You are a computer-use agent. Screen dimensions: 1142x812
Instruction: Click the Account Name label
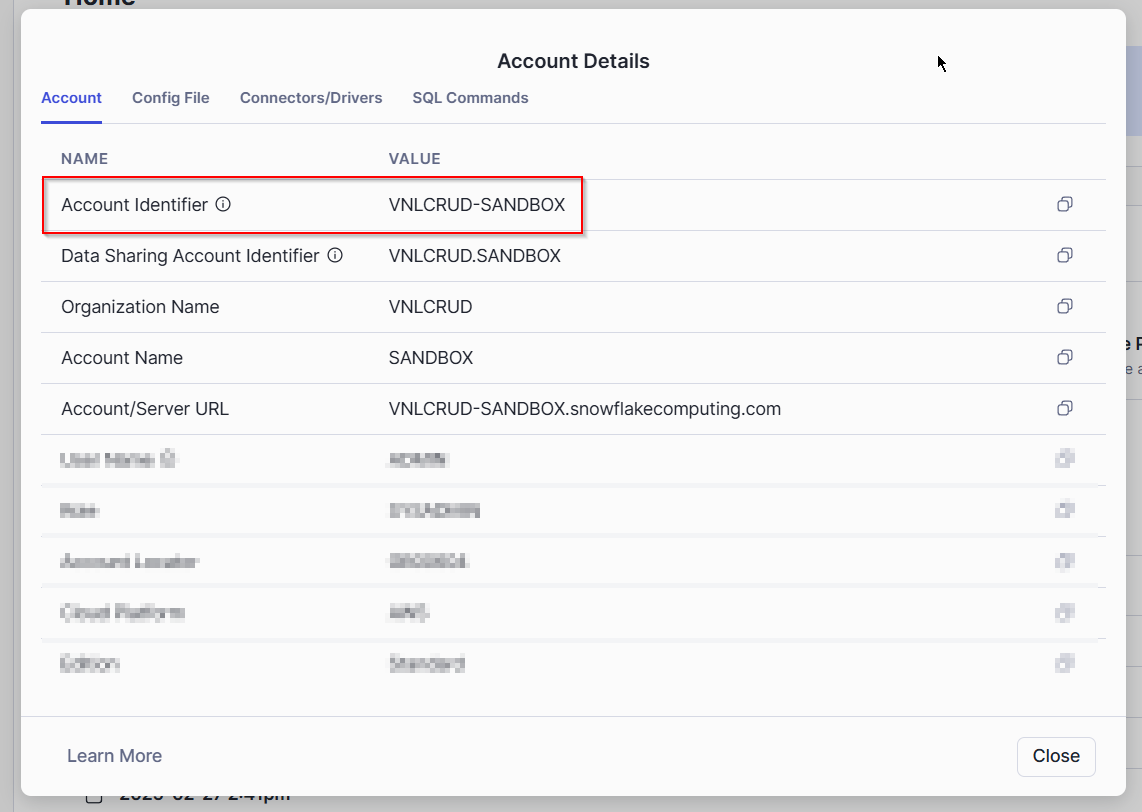pos(122,358)
